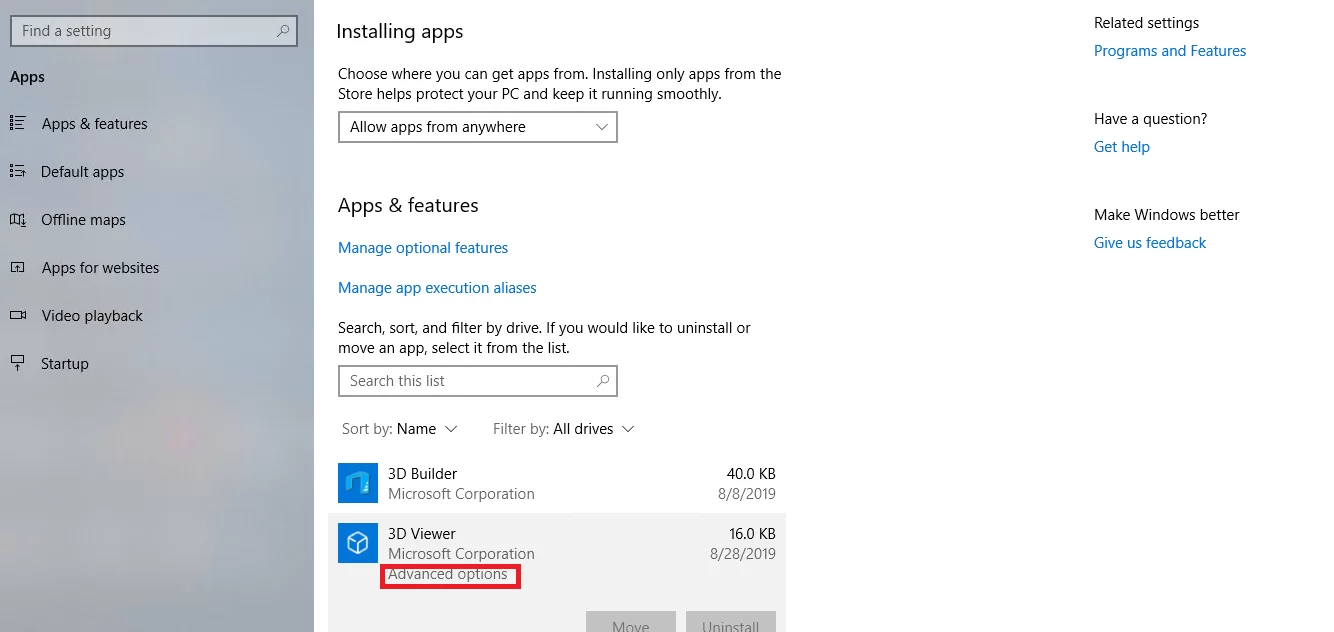Open Advanced options for 3D Viewer
Image resolution: width=1334 pixels, height=632 pixels.
coord(448,574)
